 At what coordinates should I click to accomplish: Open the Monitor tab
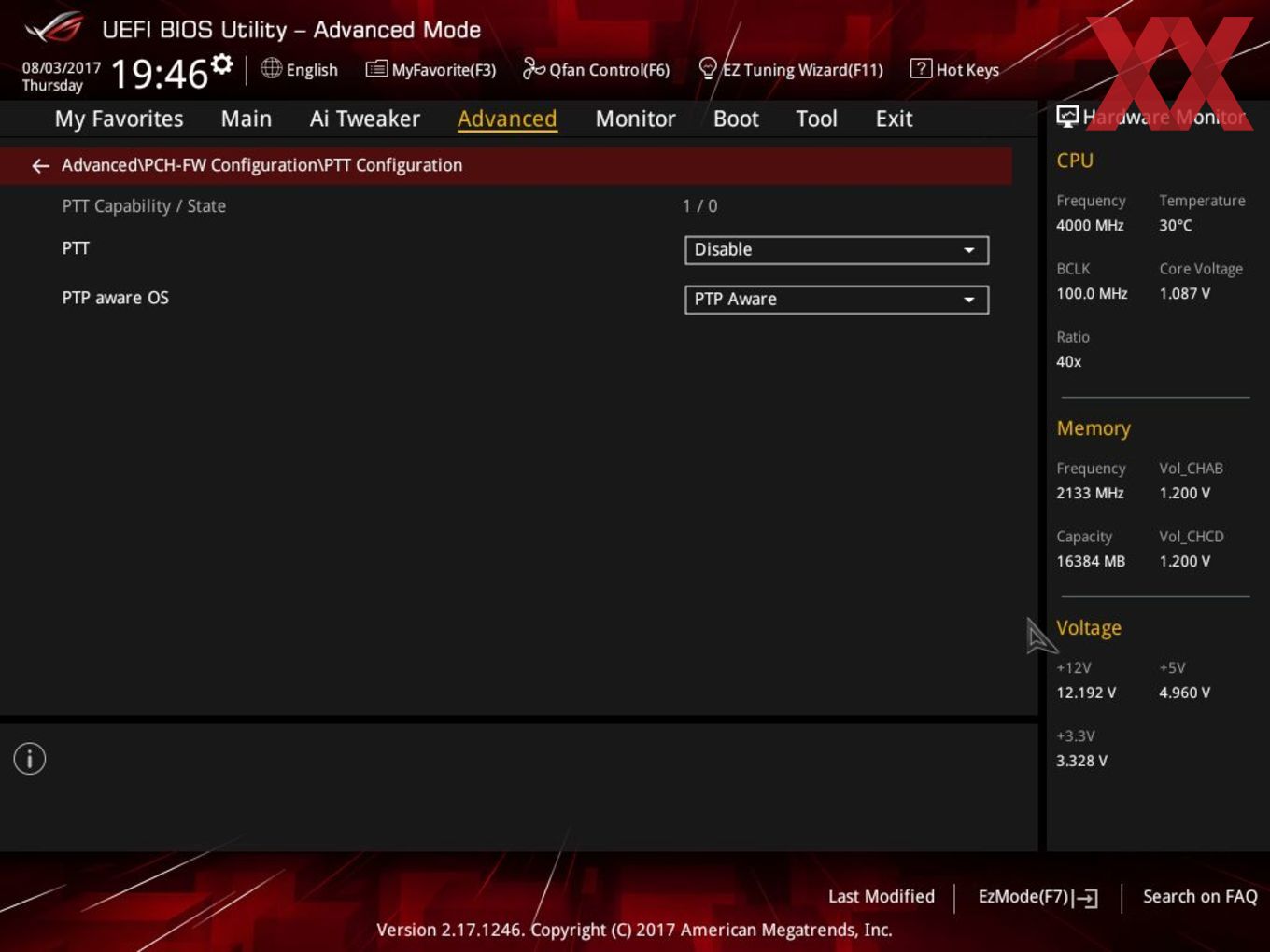coord(635,119)
